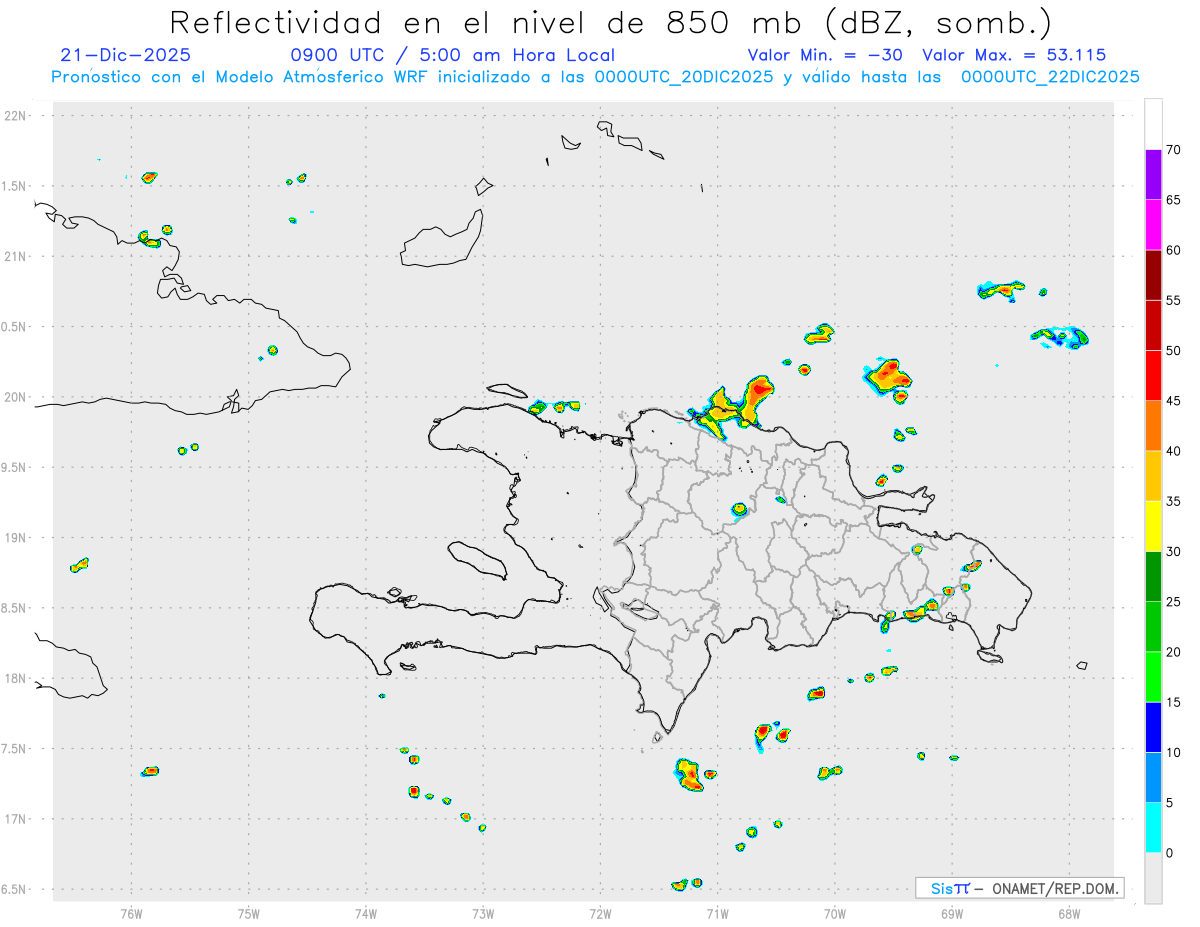This screenshot has width=1200, height=927.
Task: Click the longitude axis label '70W'
Action: [835, 913]
